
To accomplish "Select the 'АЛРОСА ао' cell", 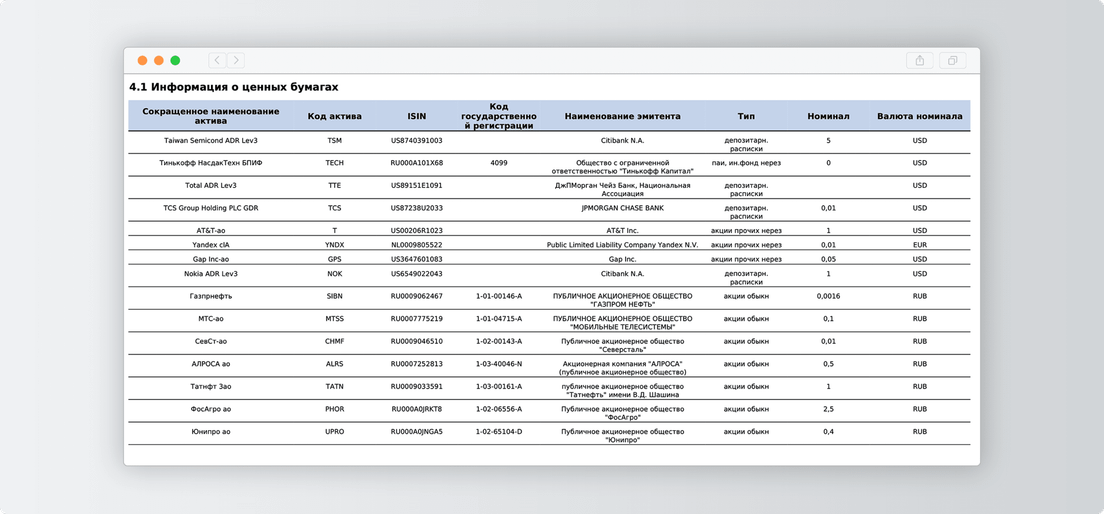I will 211,364.
